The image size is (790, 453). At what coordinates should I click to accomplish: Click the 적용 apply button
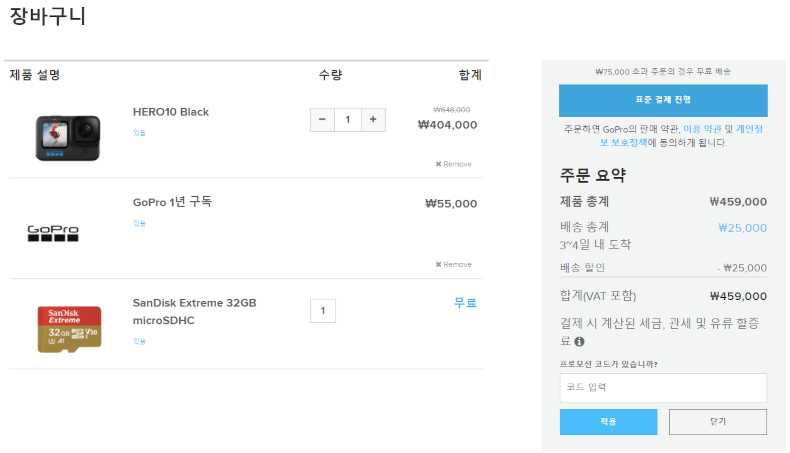pyautogui.click(x=608, y=421)
